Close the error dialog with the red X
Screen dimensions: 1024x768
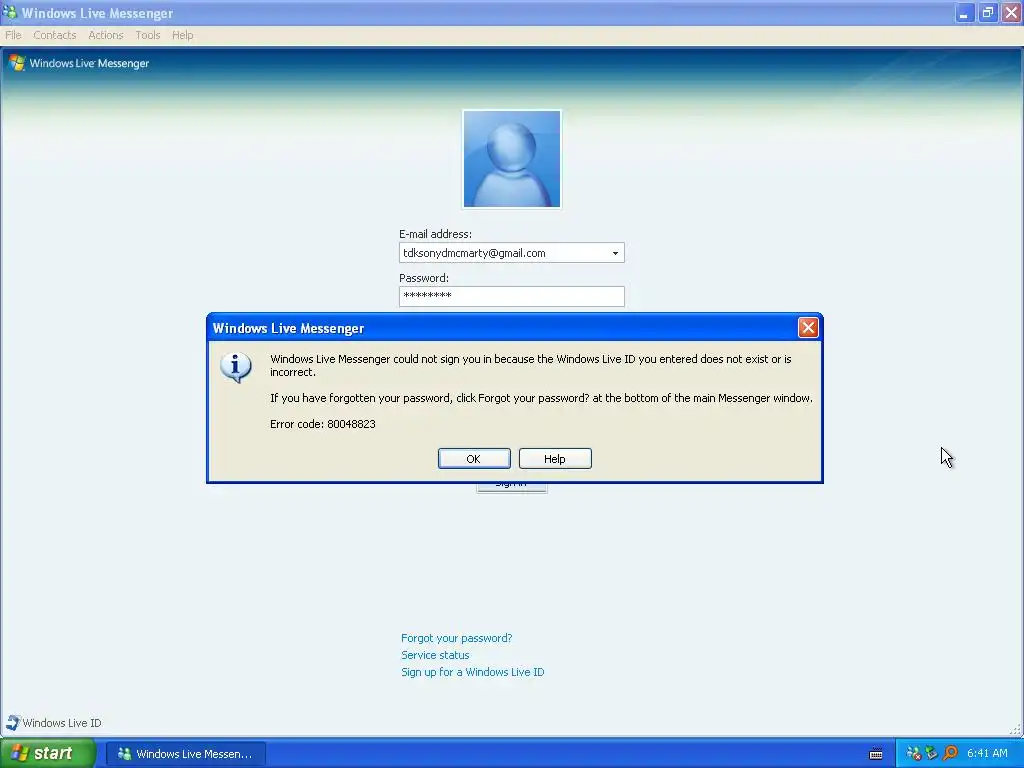[x=808, y=327]
